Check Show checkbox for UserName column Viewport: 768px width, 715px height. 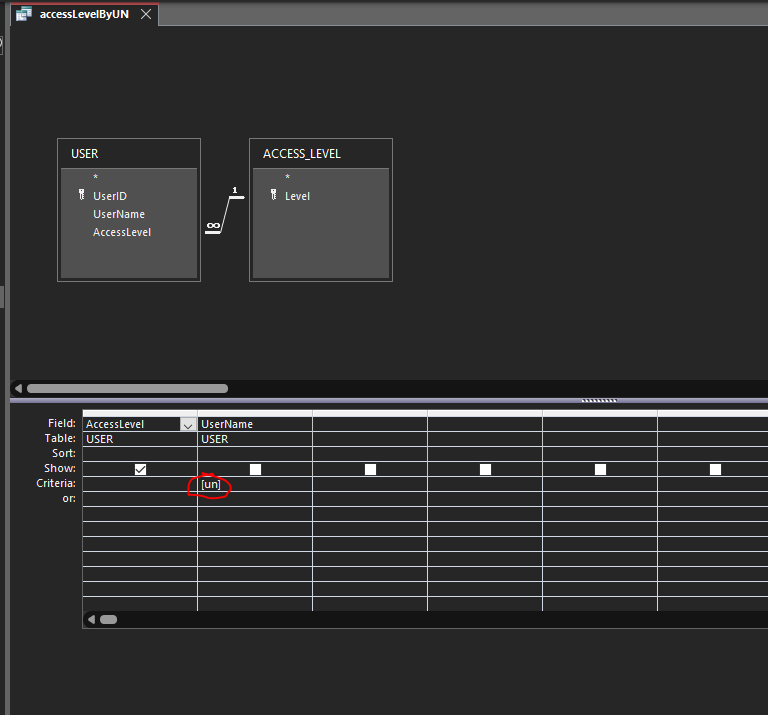[x=255, y=469]
